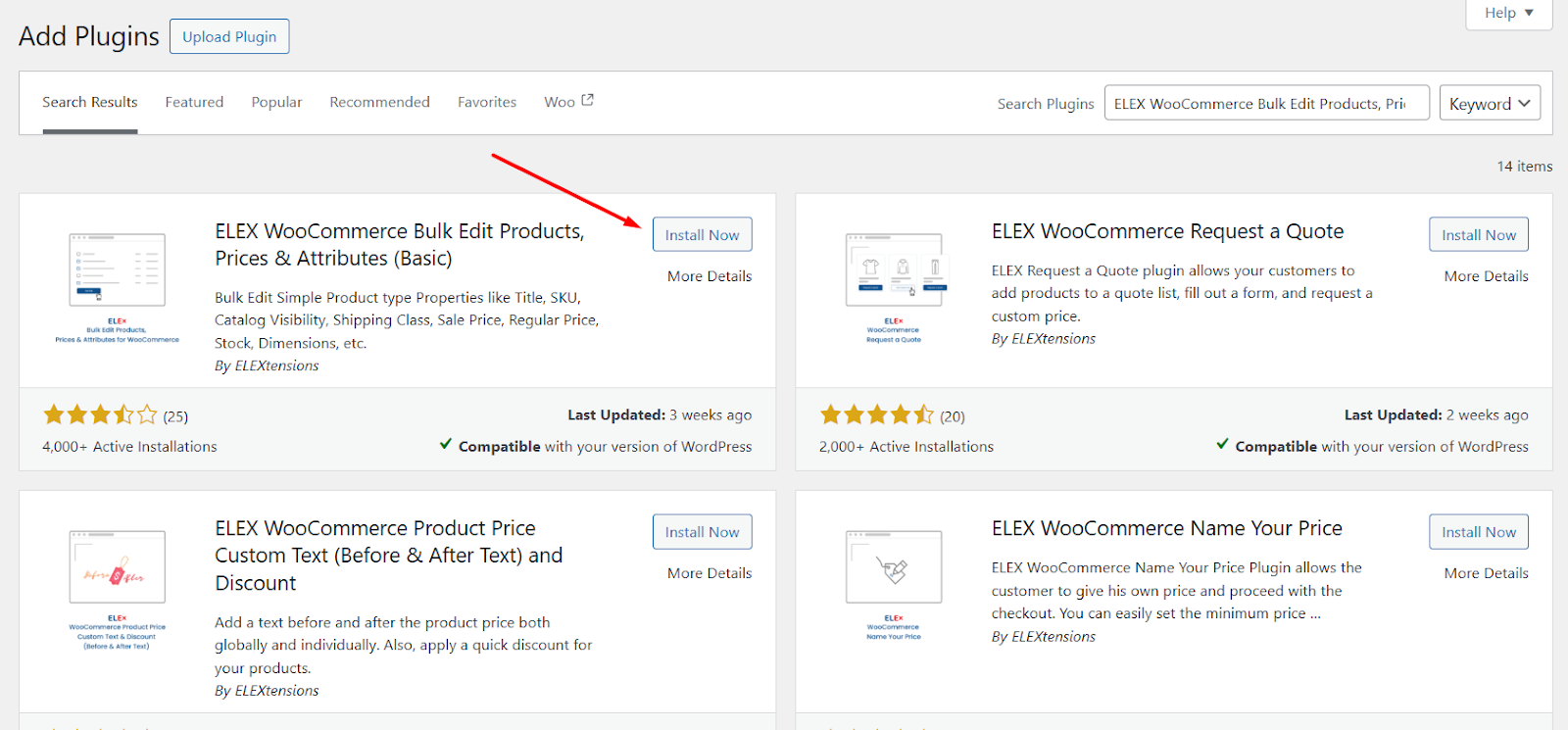
Task: Open the Woo external link tab
Action: (568, 102)
